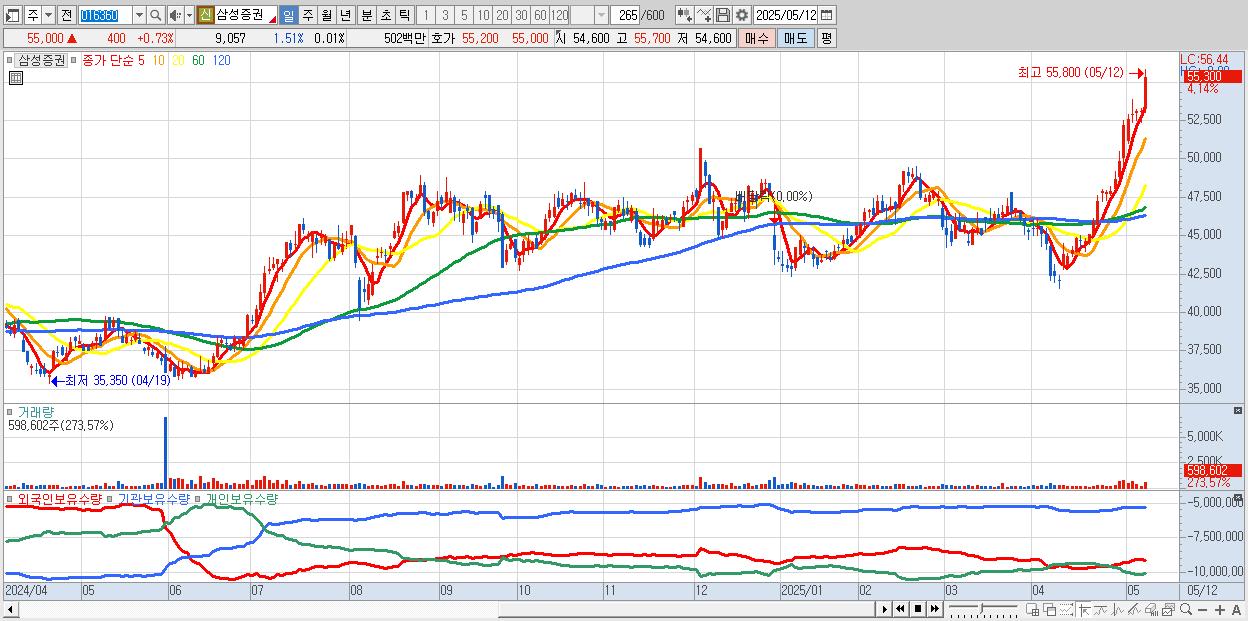
Task: Select the 초 (second) period button
Action: tap(385, 15)
